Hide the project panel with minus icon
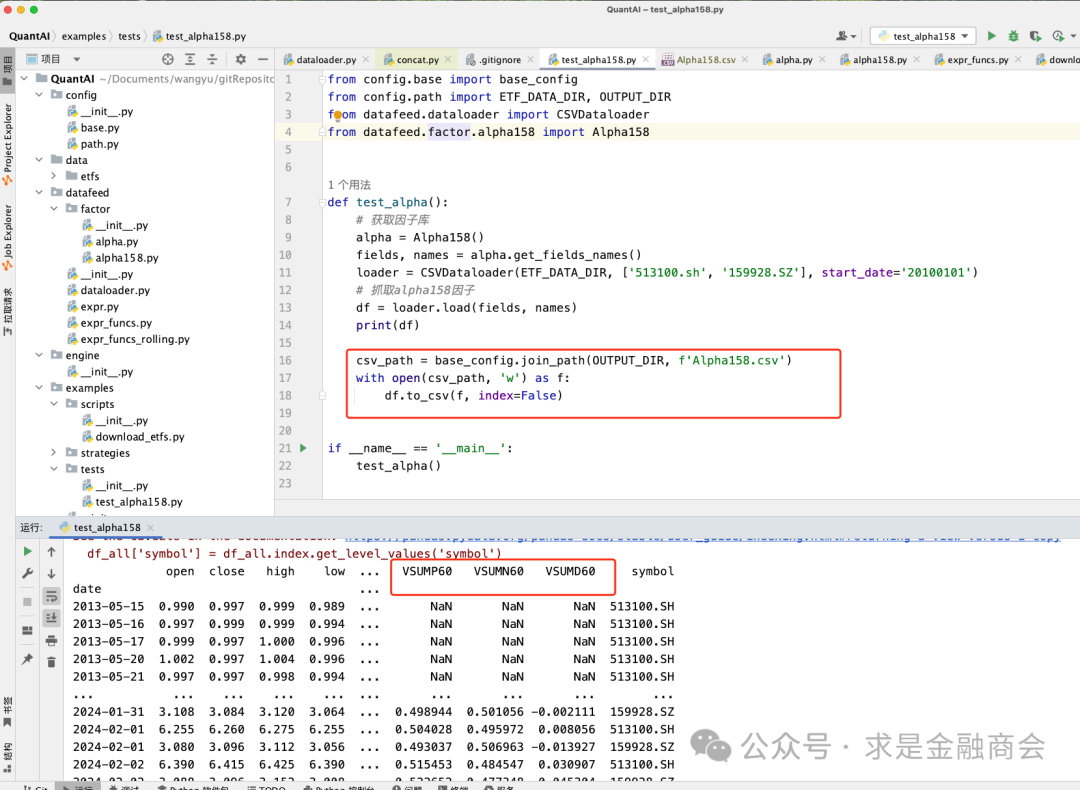The height and width of the screenshot is (790, 1080). click(x=262, y=59)
